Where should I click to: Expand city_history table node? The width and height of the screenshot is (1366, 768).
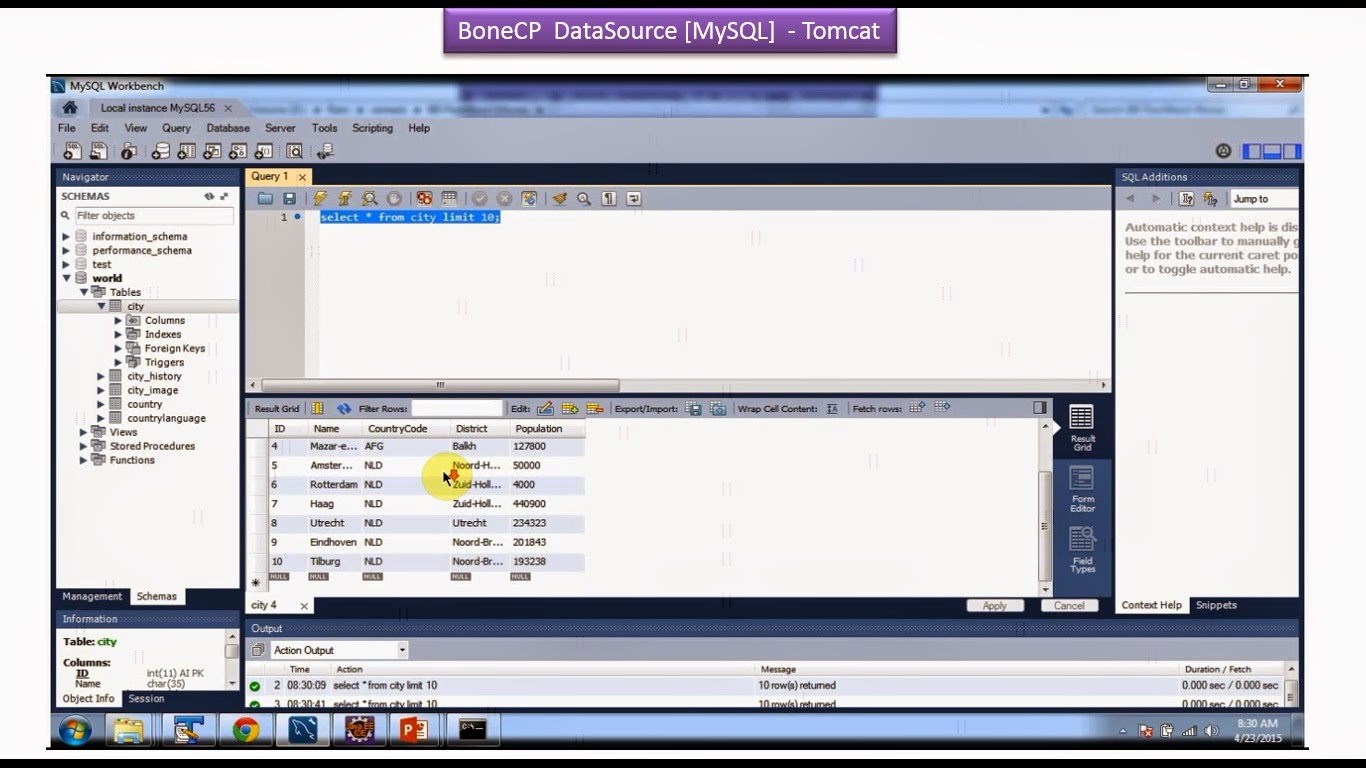coord(101,377)
